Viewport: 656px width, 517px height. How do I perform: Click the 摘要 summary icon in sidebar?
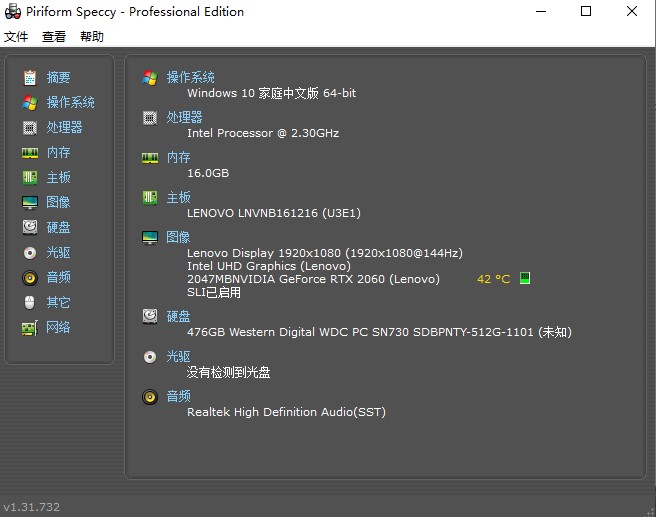point(30,77)
